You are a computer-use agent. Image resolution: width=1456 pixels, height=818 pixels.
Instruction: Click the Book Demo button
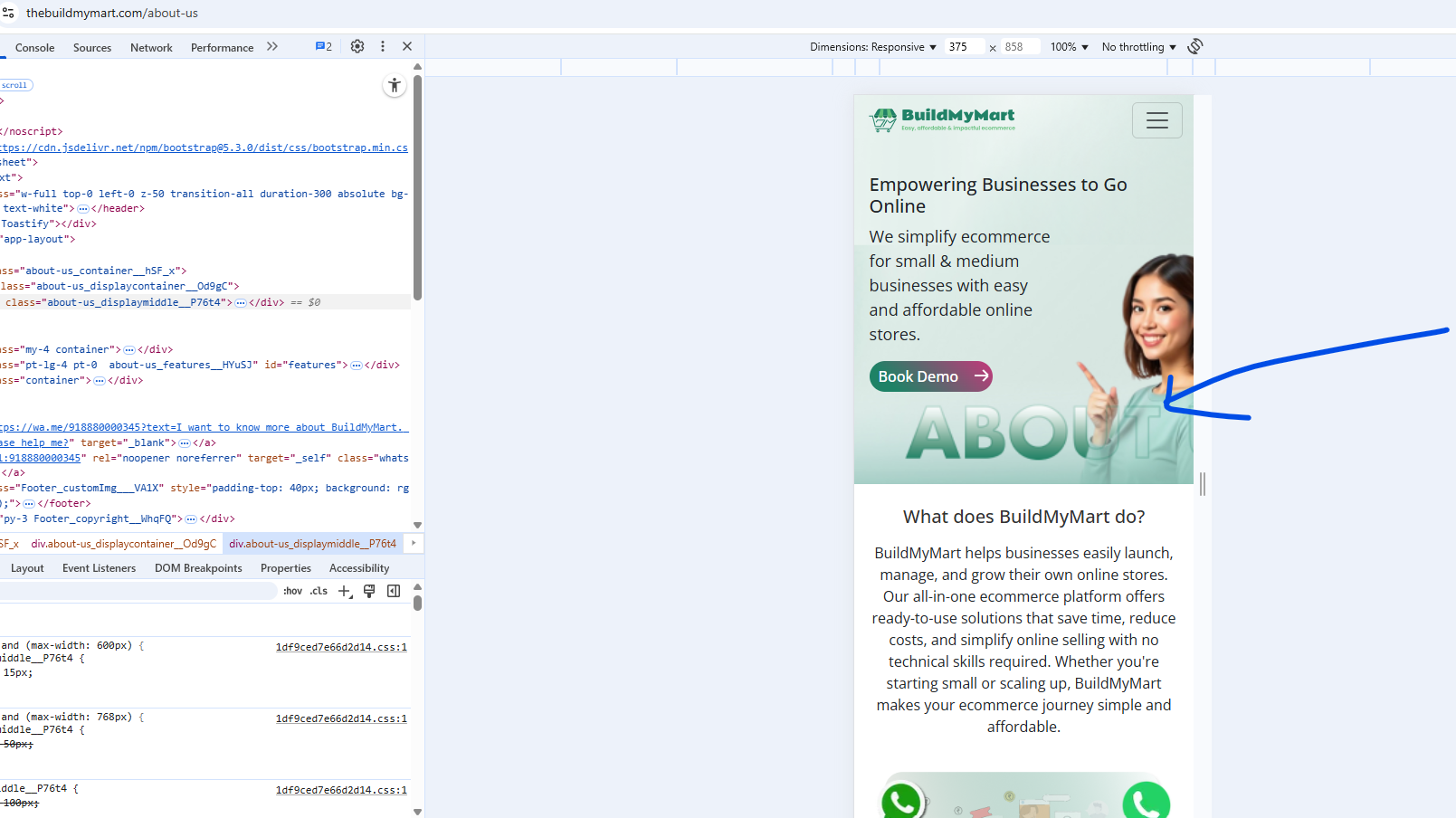pos(930,376)
